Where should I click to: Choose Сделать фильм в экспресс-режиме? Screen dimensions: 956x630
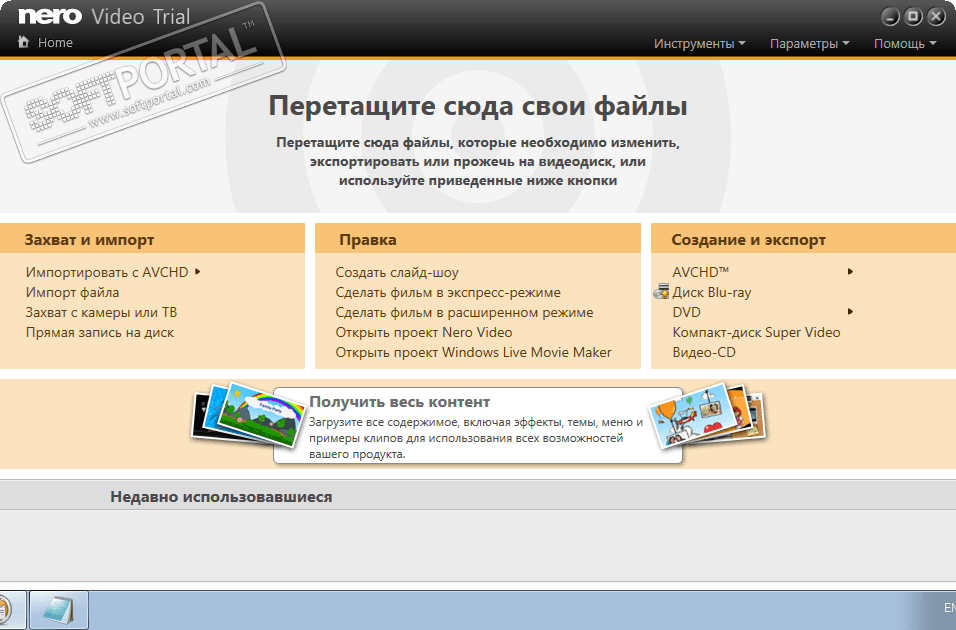pos(448,292)
